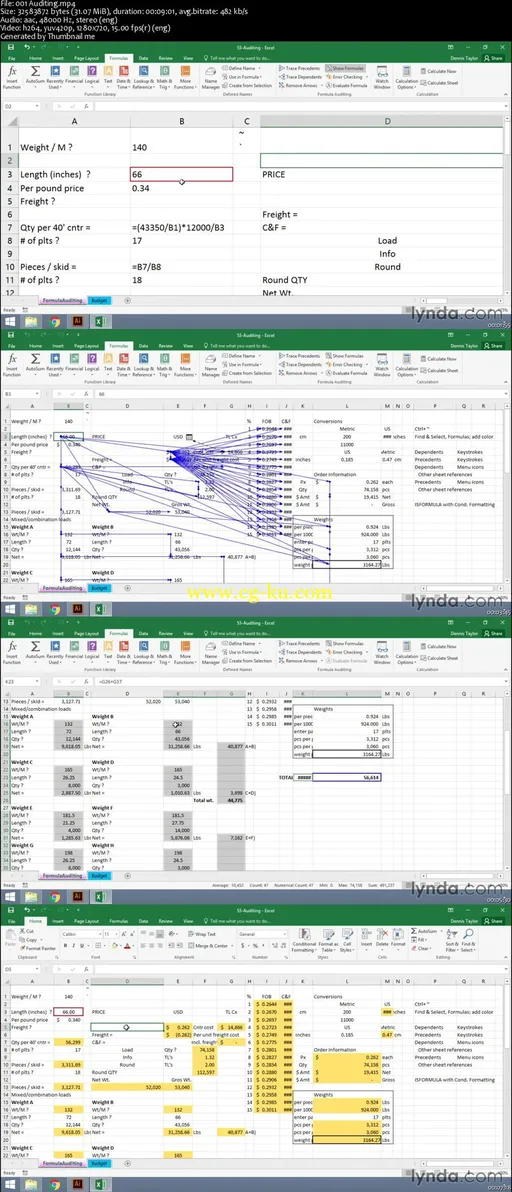Click Share in the Home ribbon frame
Viewport: 512px width, 1192px height.
point(495,920)
